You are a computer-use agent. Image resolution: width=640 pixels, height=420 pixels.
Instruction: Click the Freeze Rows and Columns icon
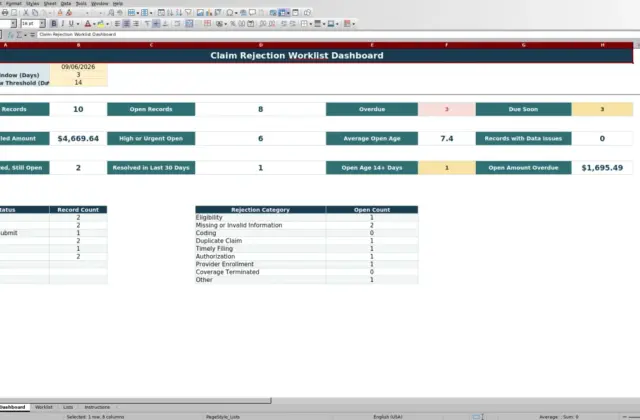pos(282,13)
